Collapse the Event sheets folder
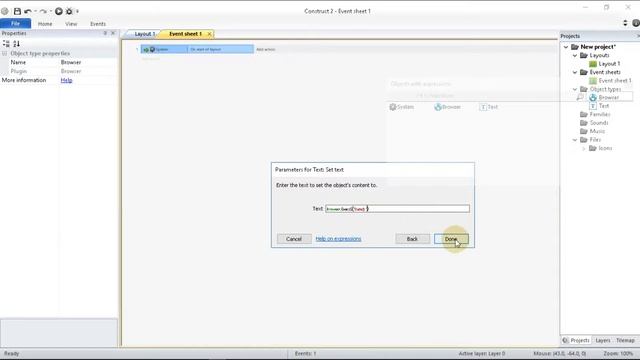 point(575,73)
